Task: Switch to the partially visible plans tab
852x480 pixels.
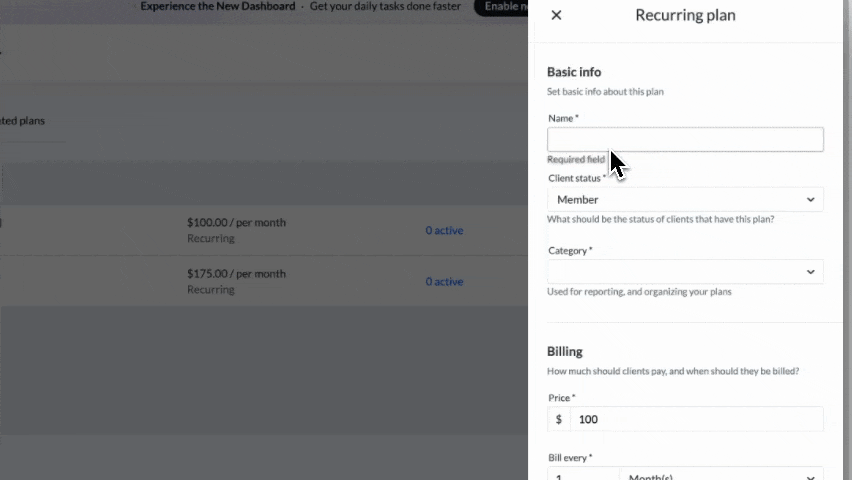Action: (x=22, y=121)
